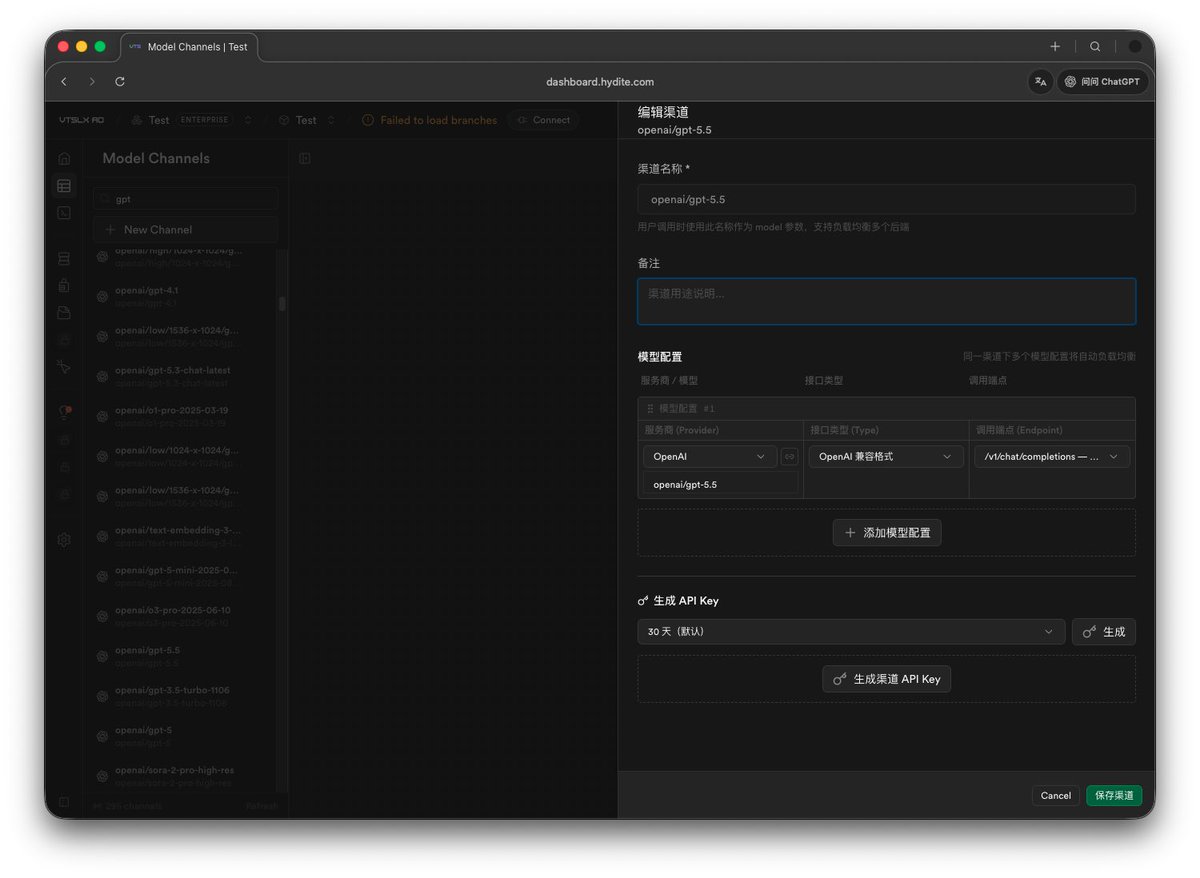Screen dimensions: 1200x878
Task: Click the 生成渠道 API Key button
Action: pos(887,679)
